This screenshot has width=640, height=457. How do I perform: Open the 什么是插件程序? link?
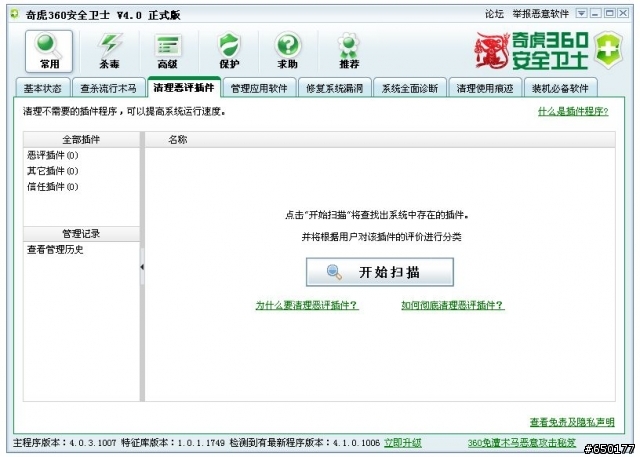(x=573, y=111)
